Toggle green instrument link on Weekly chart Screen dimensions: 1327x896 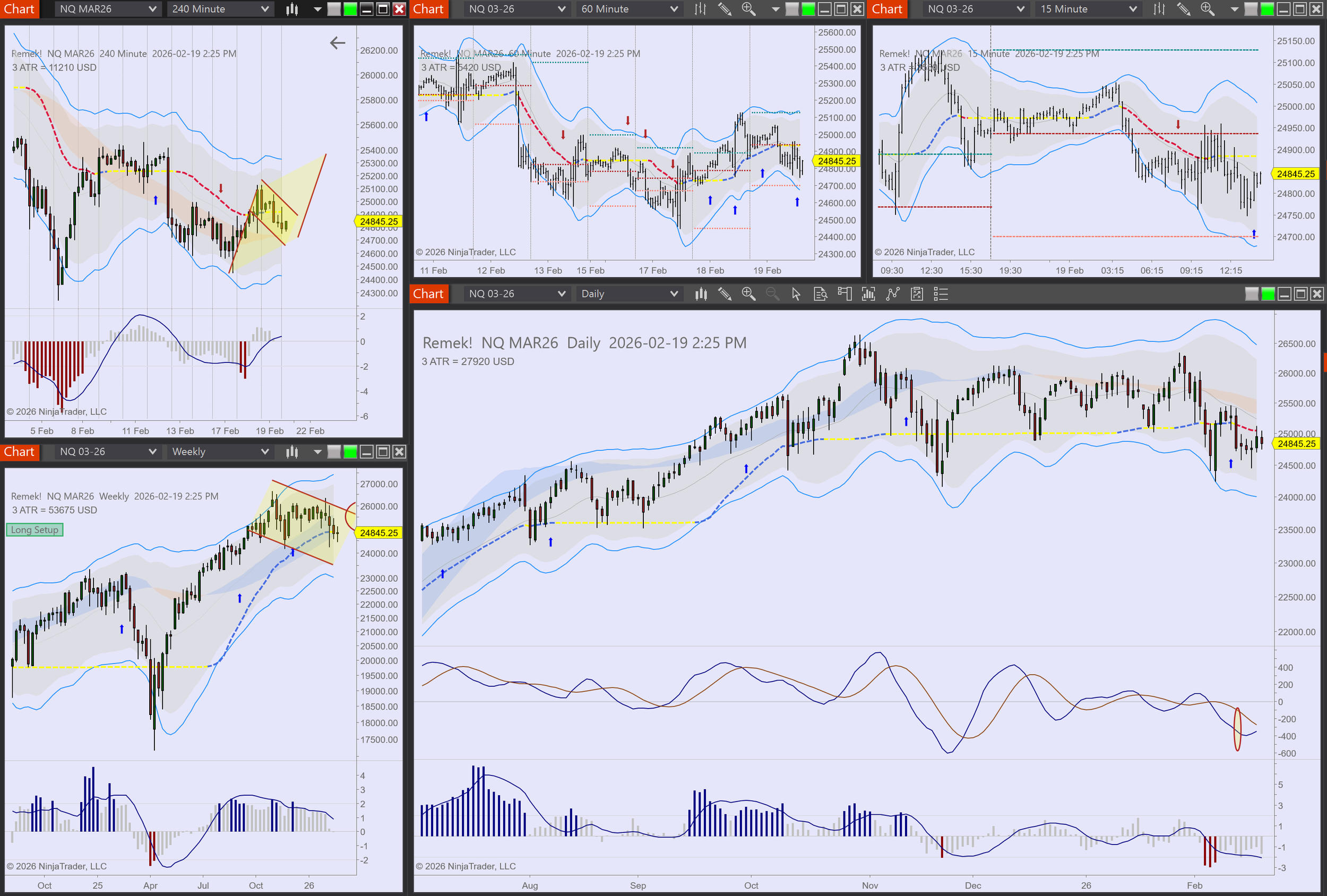(350, 452)
